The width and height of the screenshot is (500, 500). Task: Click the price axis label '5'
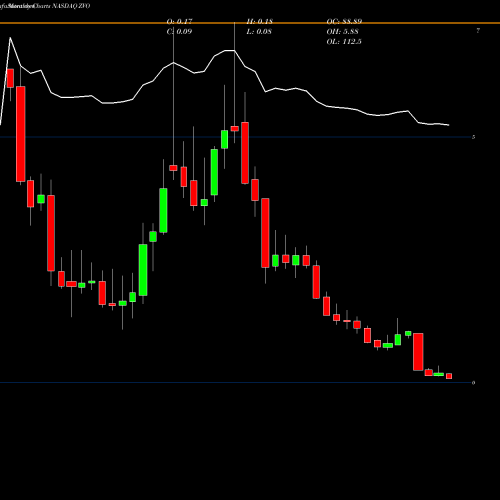coord(473,137)
